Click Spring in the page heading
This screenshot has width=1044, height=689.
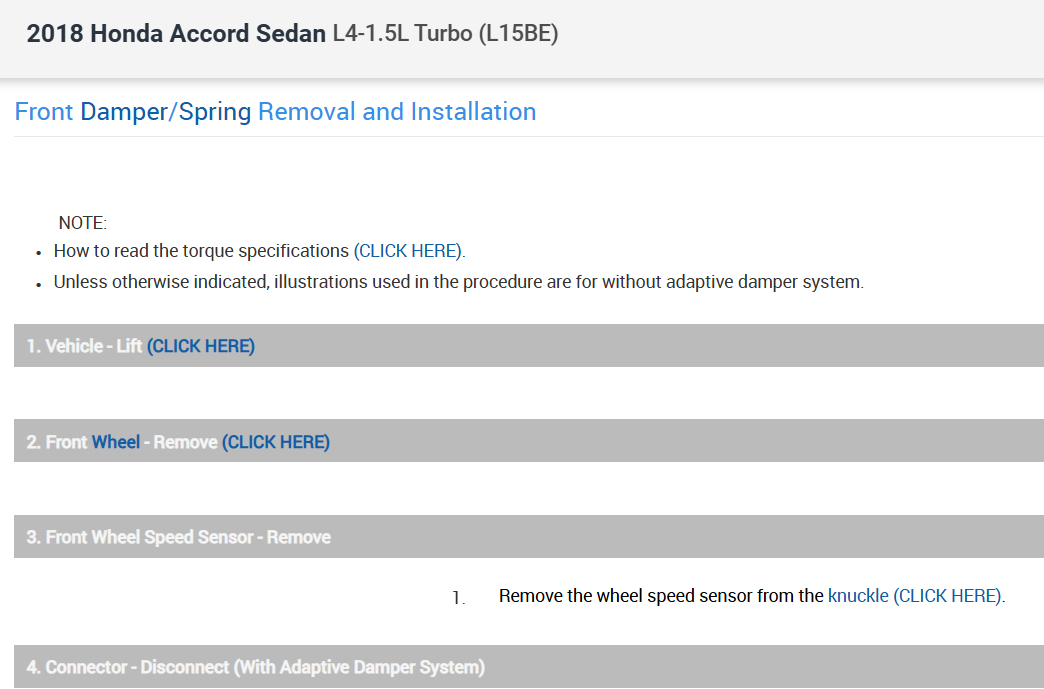pyautogui.click(x=215, y=112)
